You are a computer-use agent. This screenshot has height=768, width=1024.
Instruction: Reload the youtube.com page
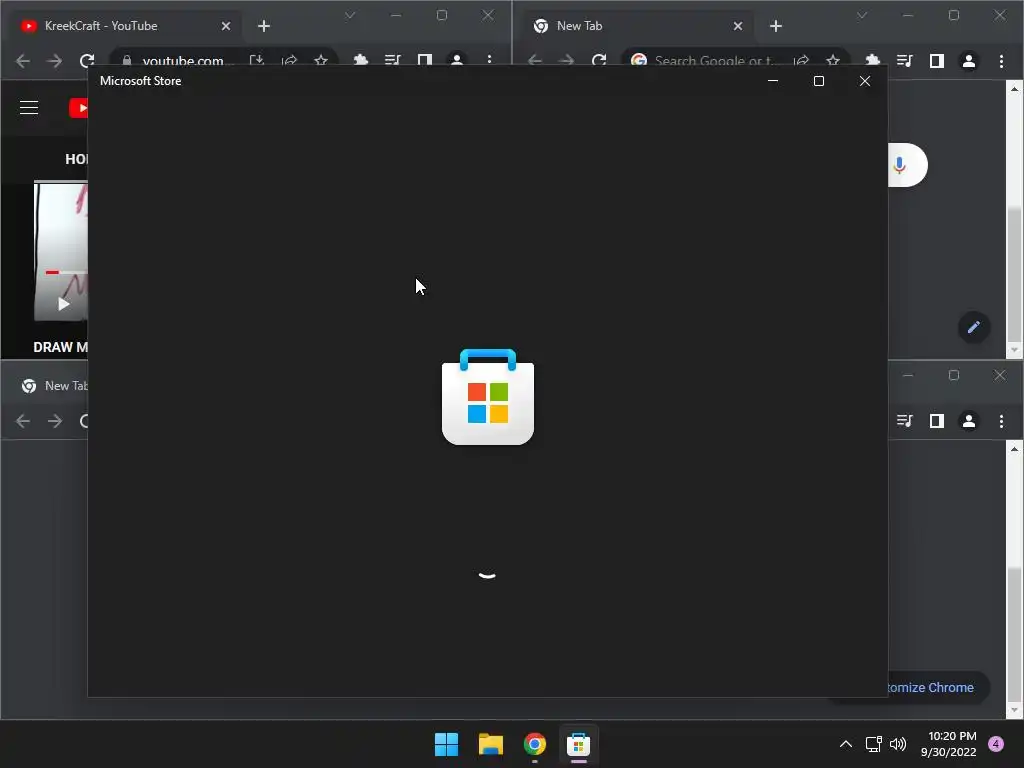(87, 61)
